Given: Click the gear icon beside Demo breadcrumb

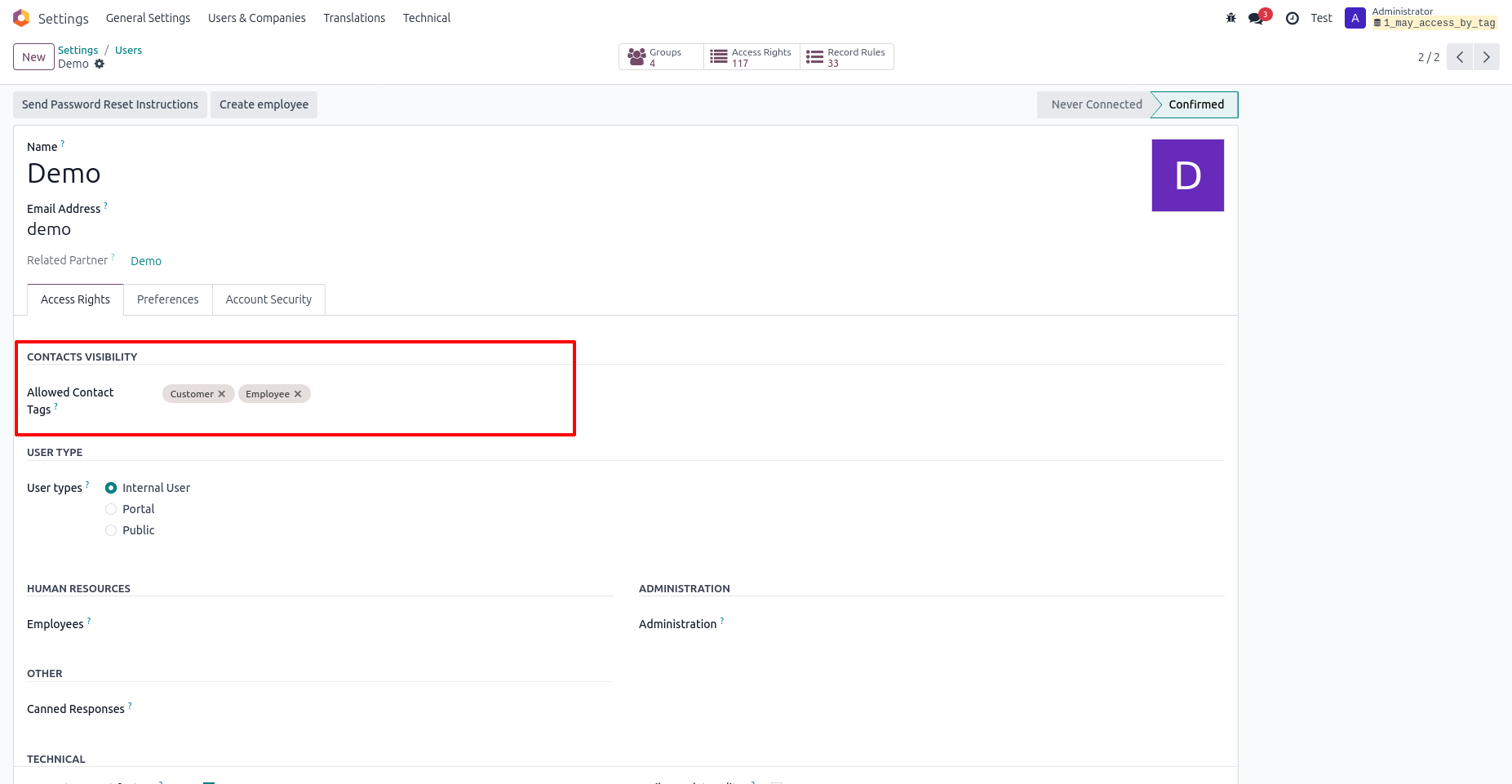Looking at the screenshot, I should pyautogui.click(x=100, y=64).
